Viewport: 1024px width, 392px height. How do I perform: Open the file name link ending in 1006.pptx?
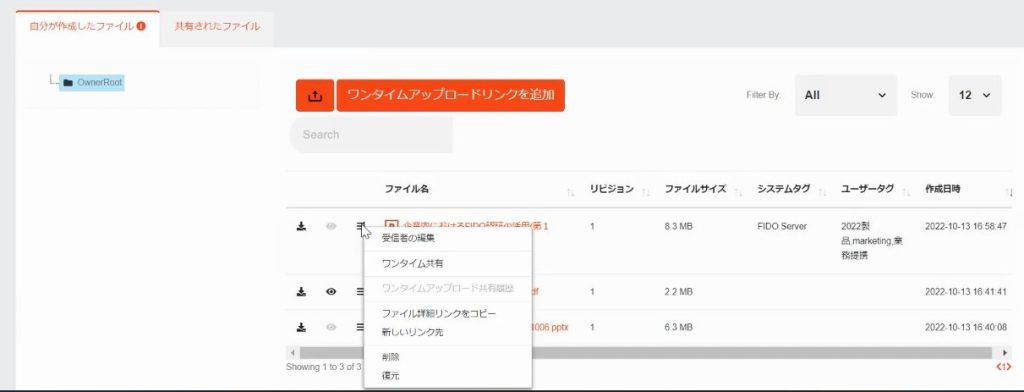[x=550, y=327]
